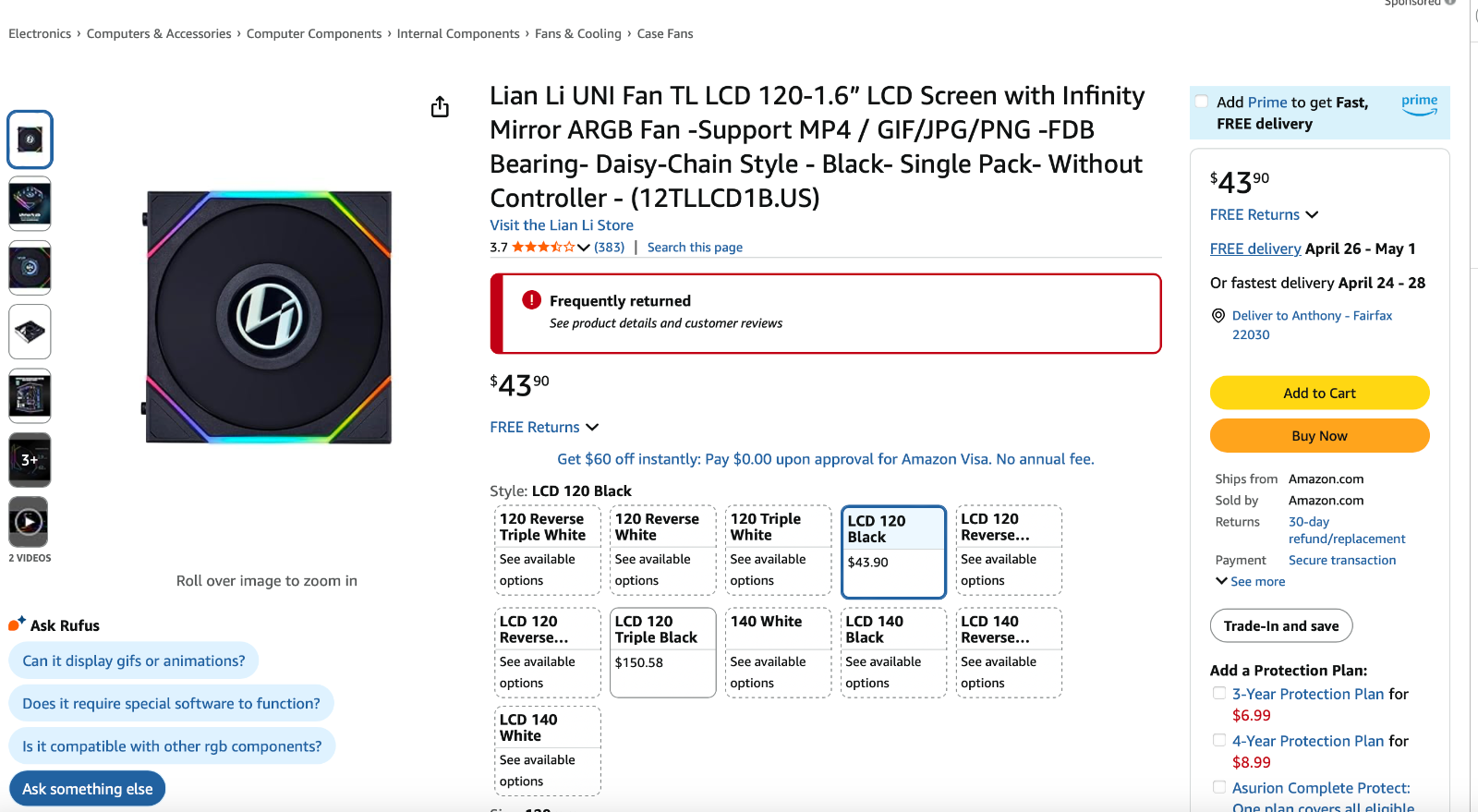
Task: Ask Rufus if it displays gifs
Action: click(x=134, y=661)
